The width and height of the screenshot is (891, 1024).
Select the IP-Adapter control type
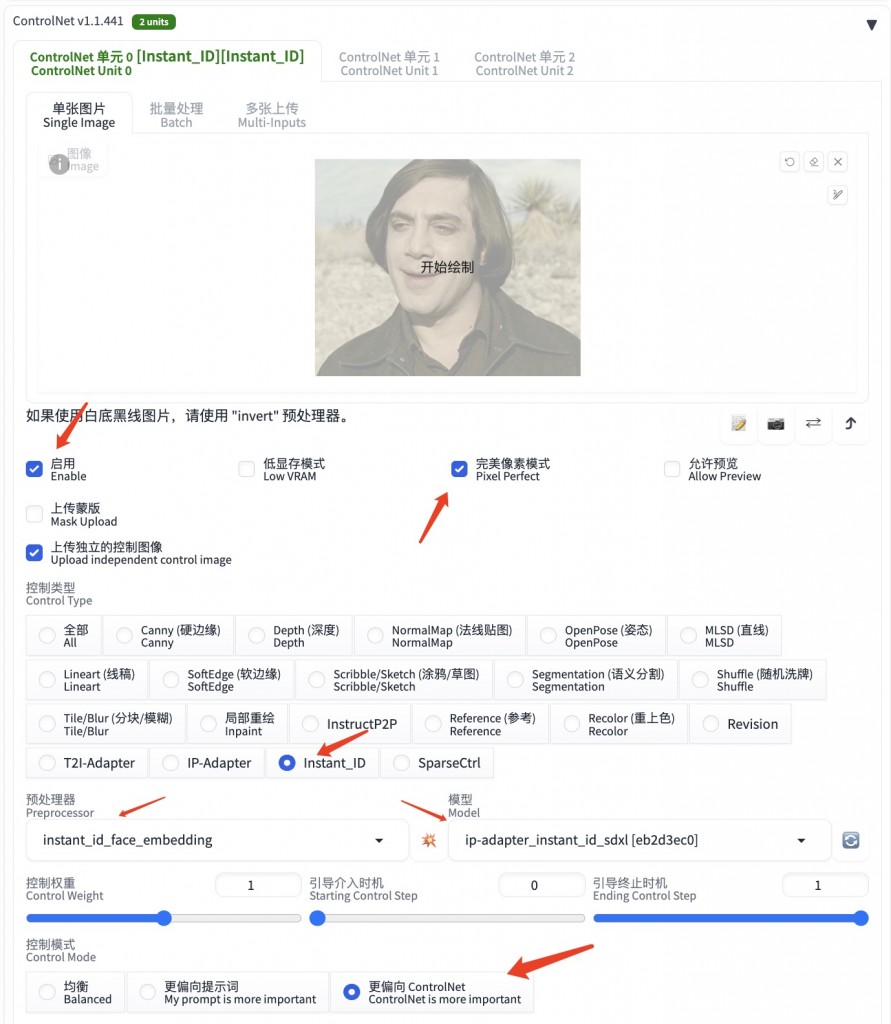(207, 763)
